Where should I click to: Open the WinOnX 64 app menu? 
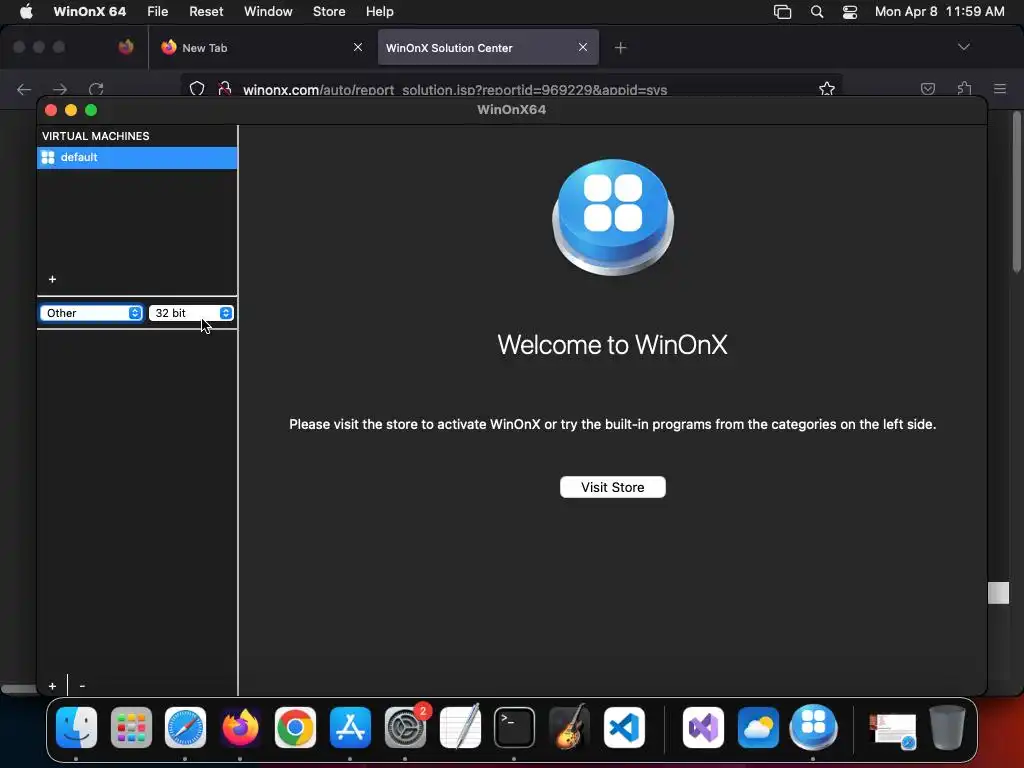[89, 12]
